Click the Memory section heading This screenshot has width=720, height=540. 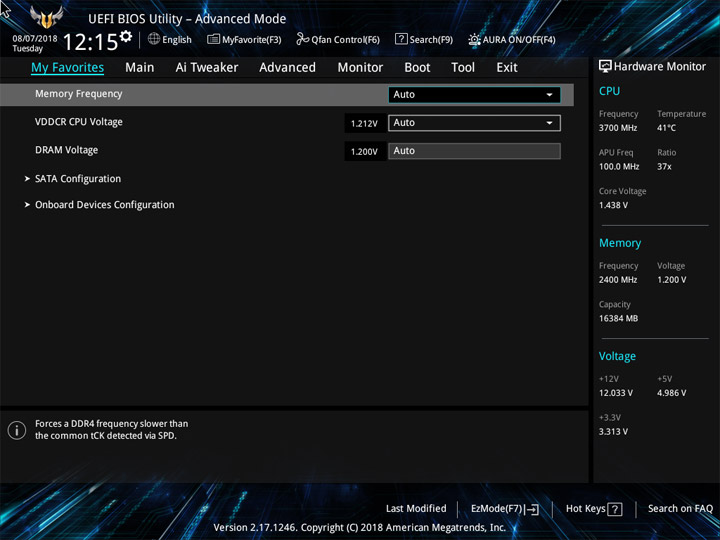[620, 243]
